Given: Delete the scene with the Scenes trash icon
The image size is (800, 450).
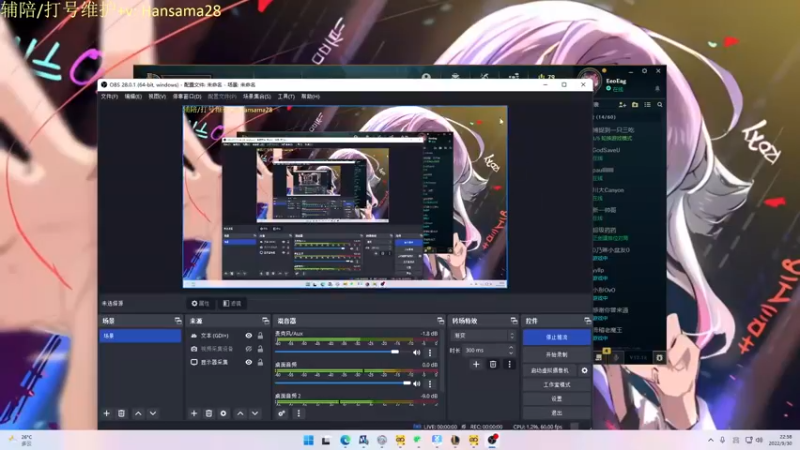Looking at the screenshot, I should pyautogui.click(x=121, y=413).
